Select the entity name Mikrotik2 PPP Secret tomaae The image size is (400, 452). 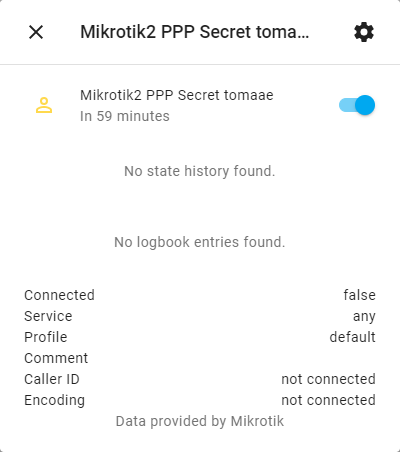coord(177,95)
